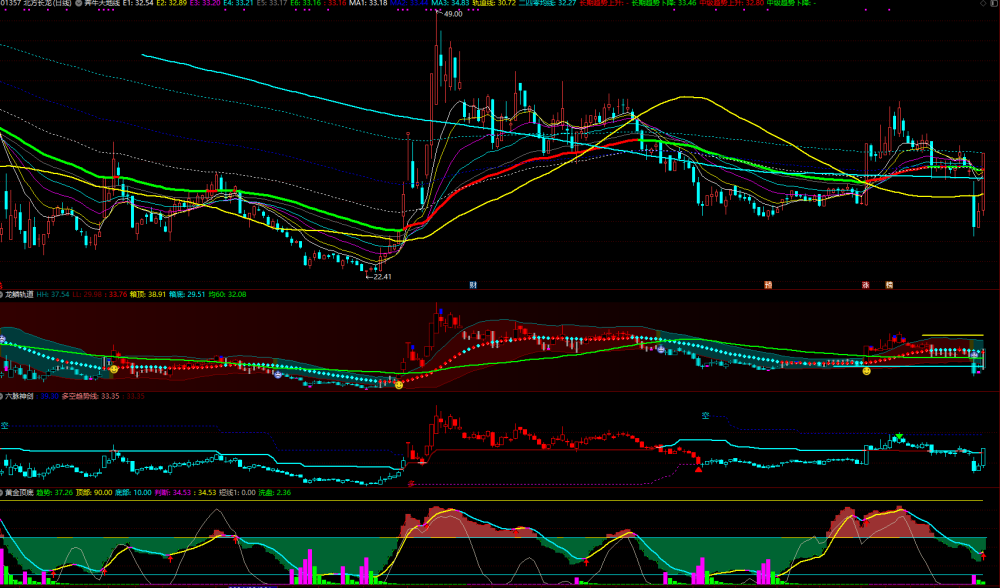Click the MA1: 33.18 value
The image size is (1000, 588).
coord(368,3)
